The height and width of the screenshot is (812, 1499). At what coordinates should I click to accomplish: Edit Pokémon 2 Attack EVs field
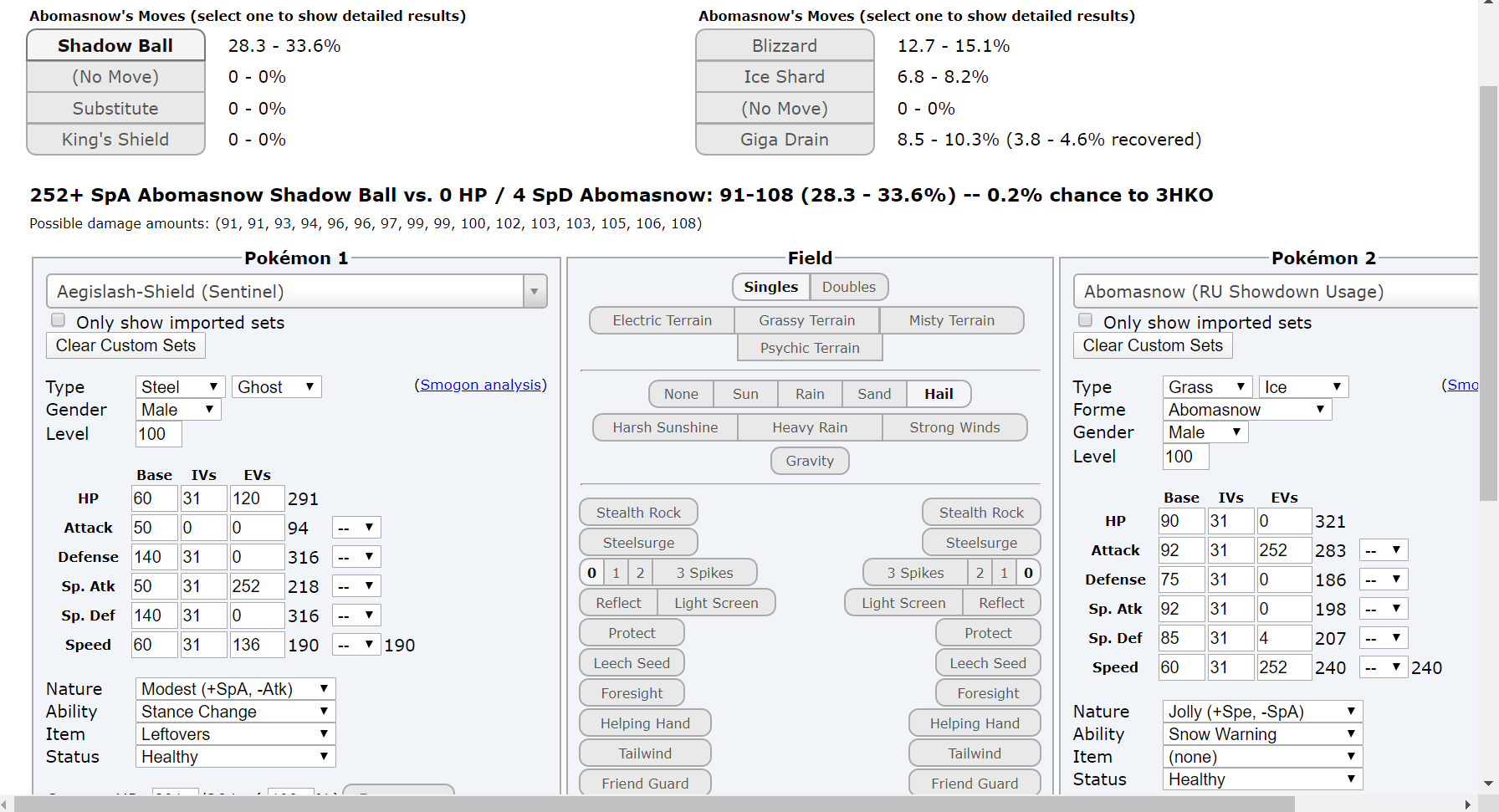pyautogui.click(x=1284, y=550)
